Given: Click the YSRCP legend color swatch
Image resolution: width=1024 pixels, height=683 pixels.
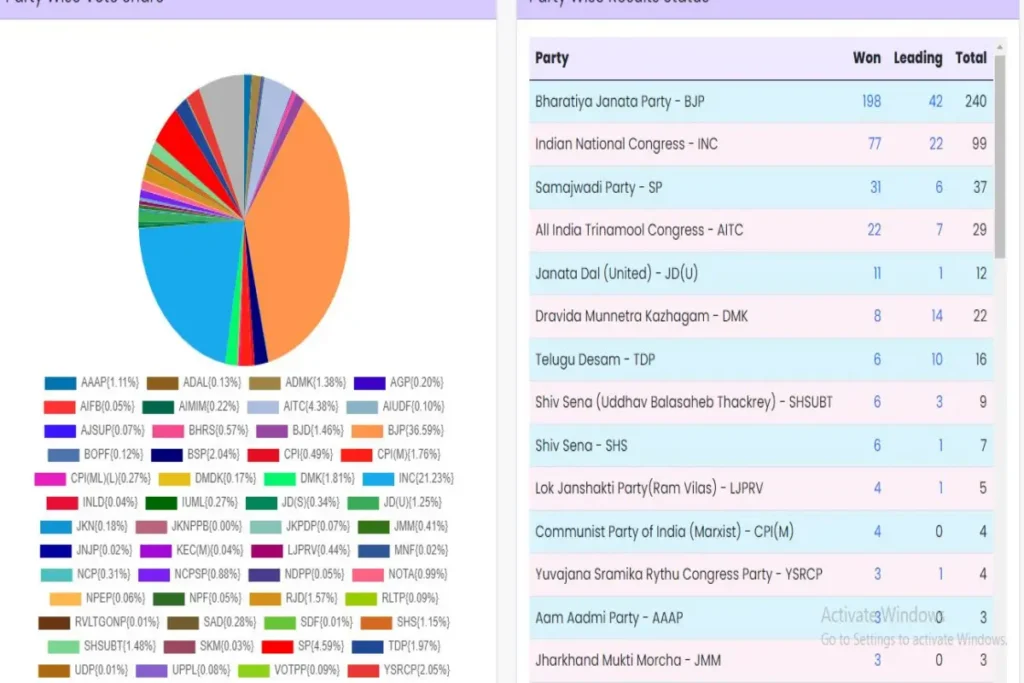Looking at the screenshot, I should (363, 671).
